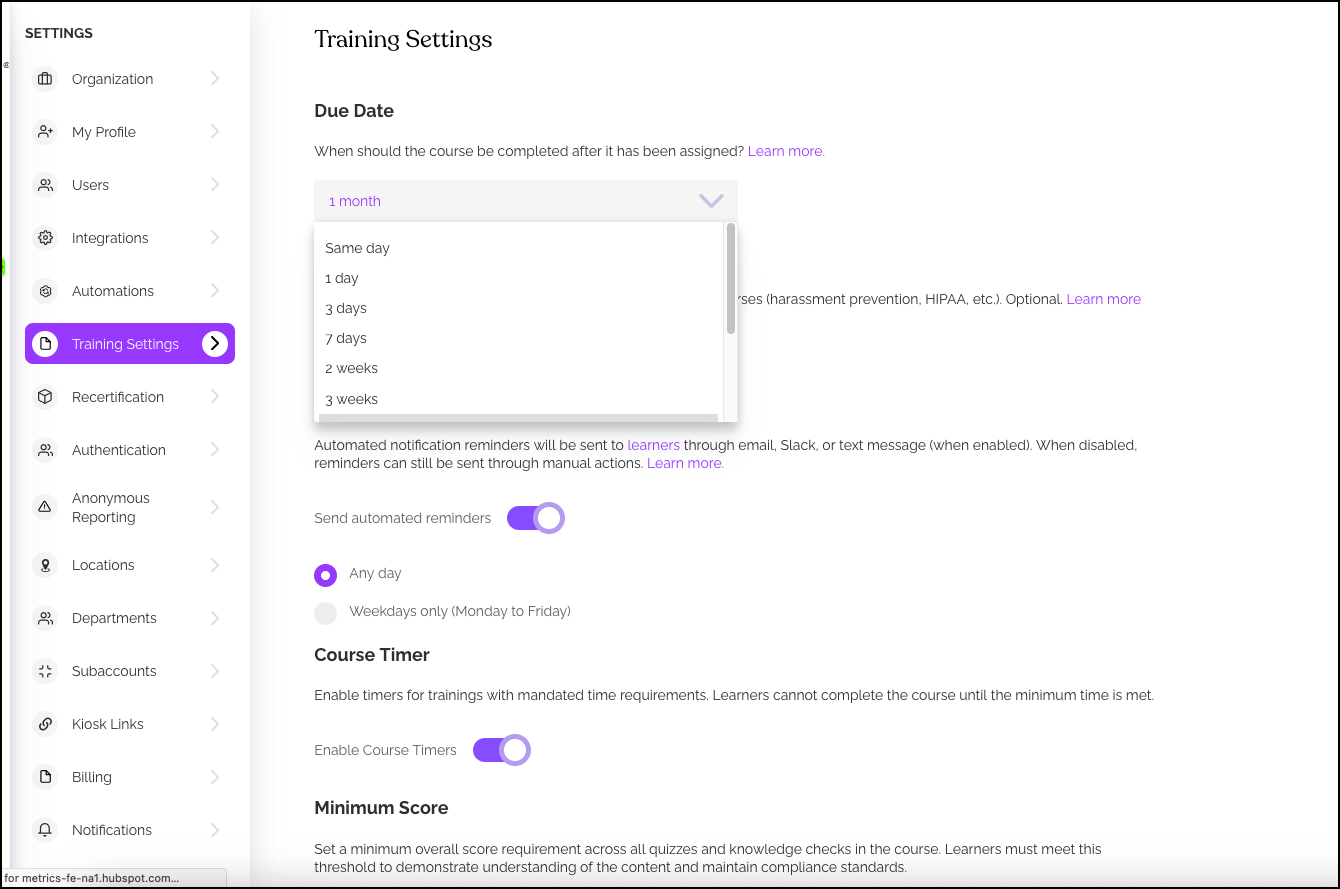
Task: Disable the Send automated reminders toggle
Action: [x=535, y=518]
